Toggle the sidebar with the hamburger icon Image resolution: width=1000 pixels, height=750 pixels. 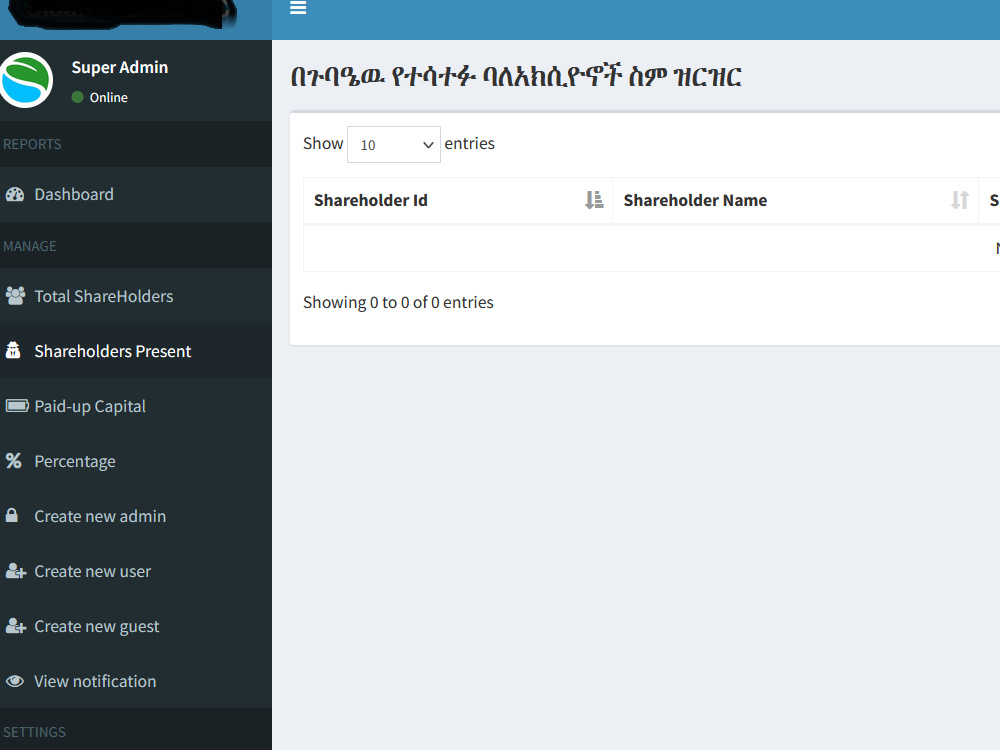coord(298,8)
